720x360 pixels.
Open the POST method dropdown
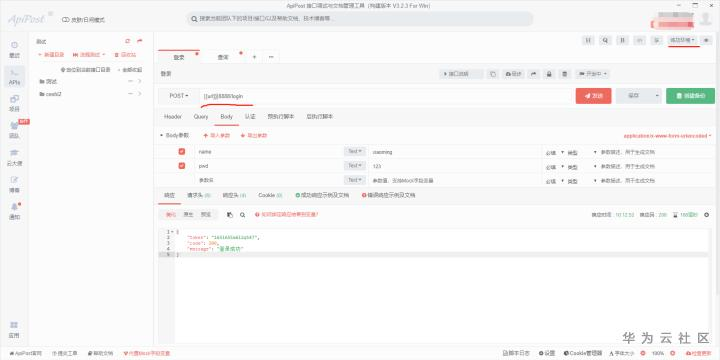(179, 96)
